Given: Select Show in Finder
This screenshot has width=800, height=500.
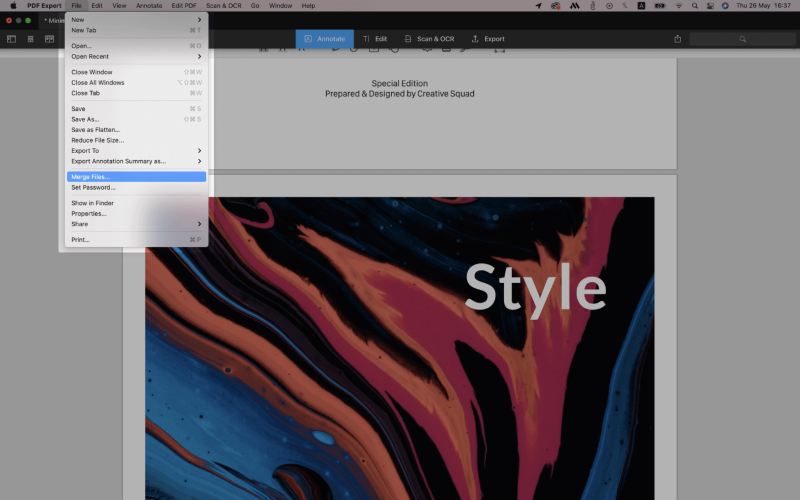Looking at the screenshot, I should pos(136,203).
